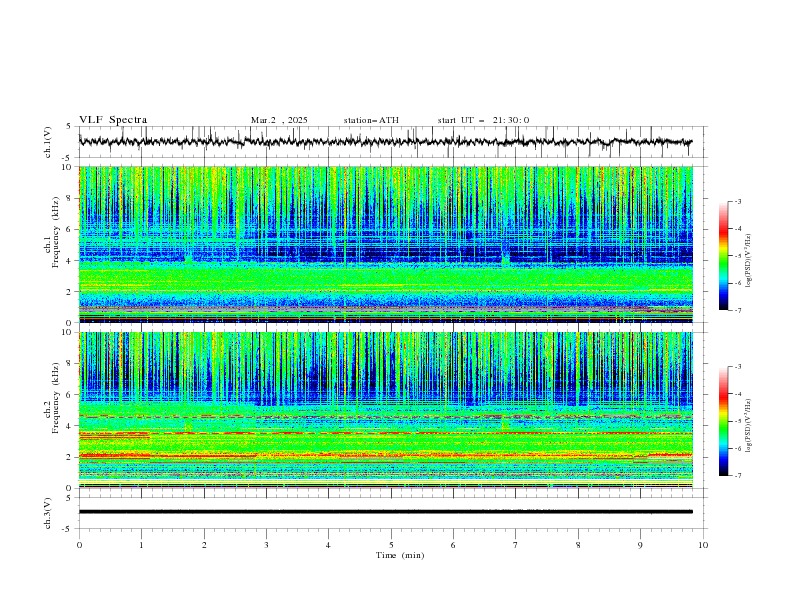
Task: Click the "-5" label on ch.2 color scale
Action: coord(737,421)
